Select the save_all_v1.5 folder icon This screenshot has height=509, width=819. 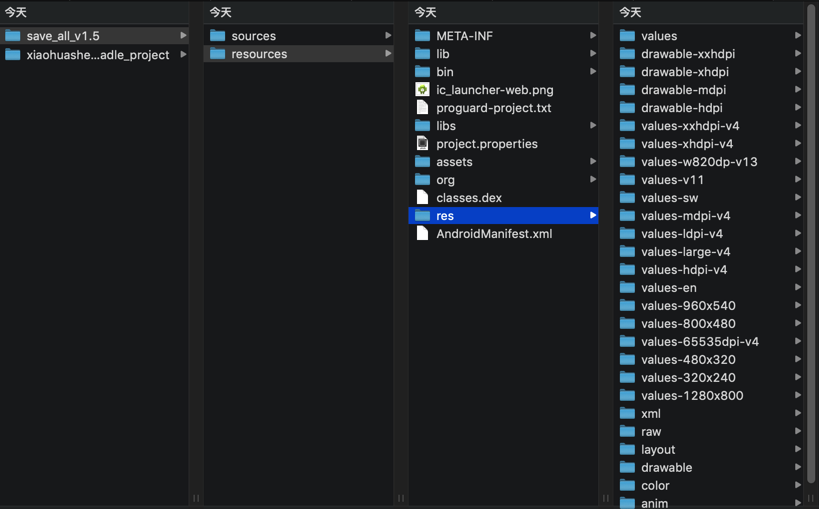coord(13,36)
